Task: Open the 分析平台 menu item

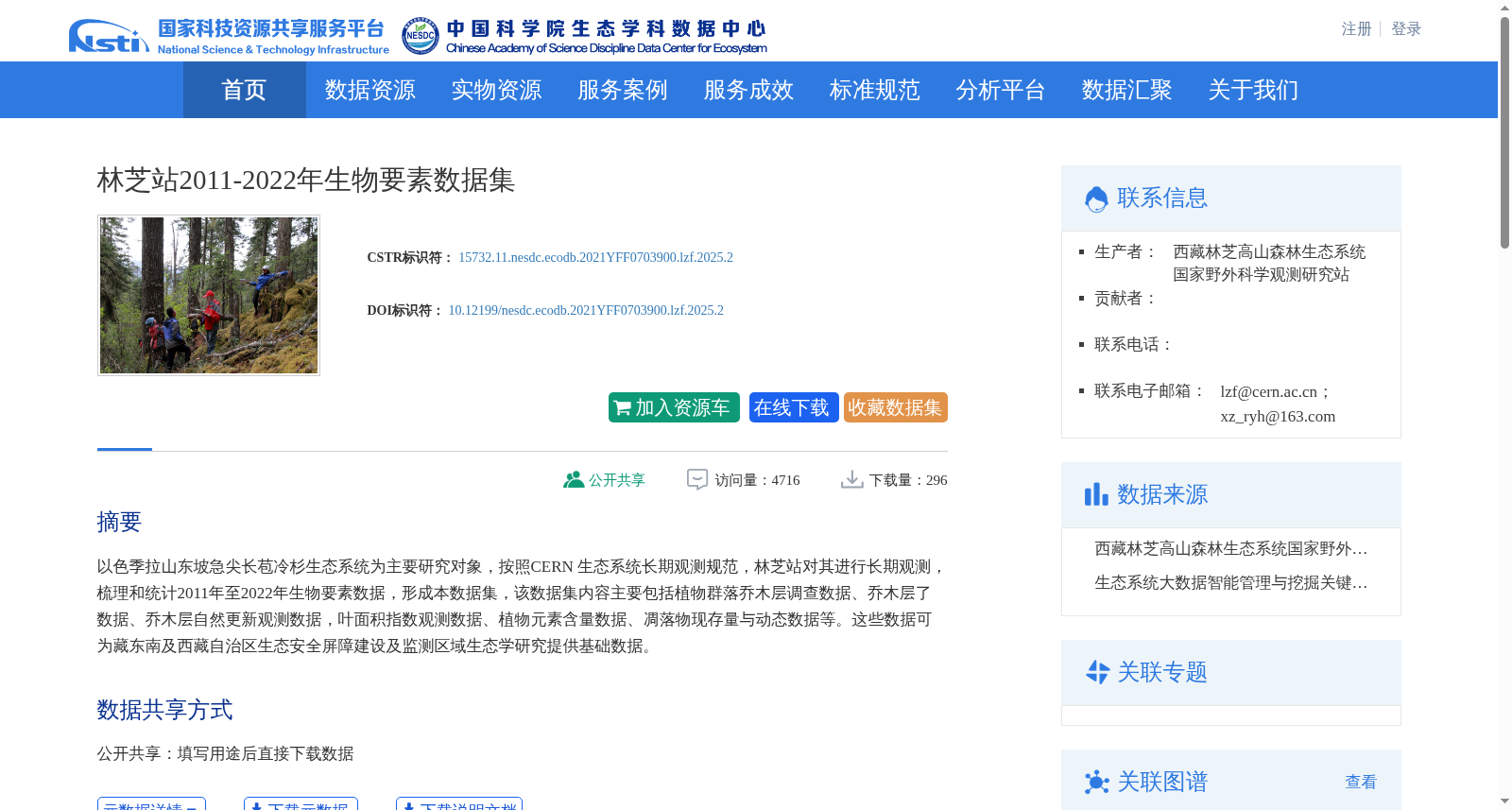Action: (x=1000, y=90)
